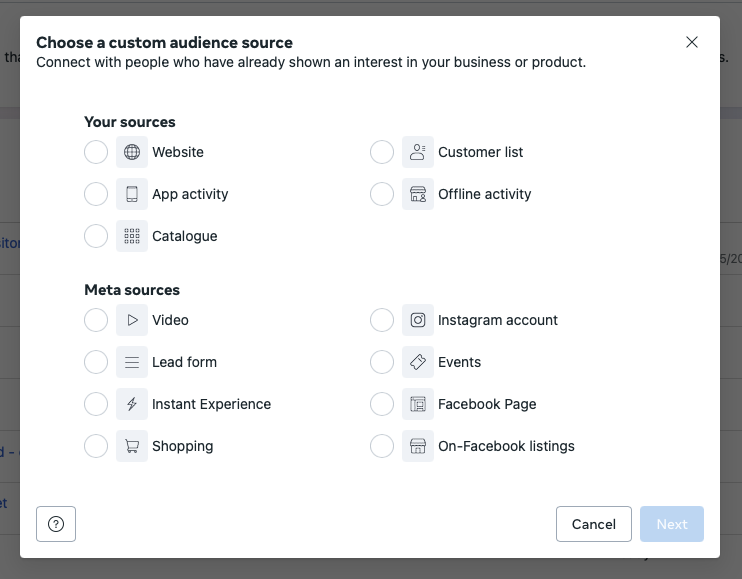The height and width of the screenshot is (579, 742).
Task: Click the 'Events' label text
Action: point(459,362)
